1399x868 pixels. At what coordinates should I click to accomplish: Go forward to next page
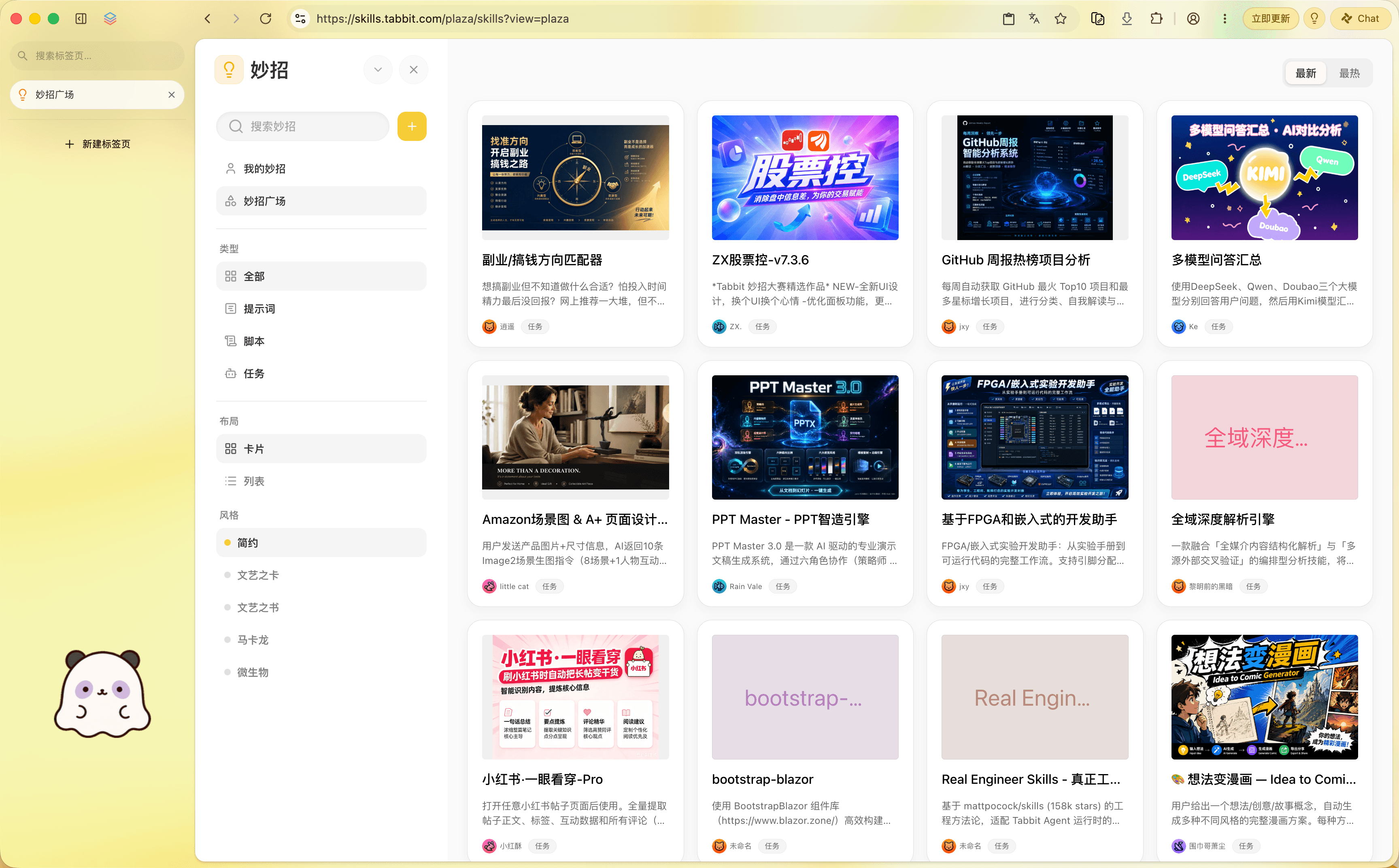(236, 18)
